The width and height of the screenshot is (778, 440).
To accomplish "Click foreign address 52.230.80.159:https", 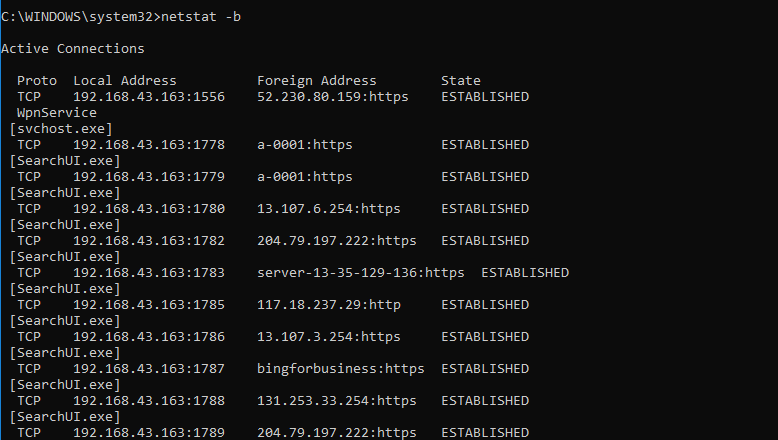I will [333, 97].
